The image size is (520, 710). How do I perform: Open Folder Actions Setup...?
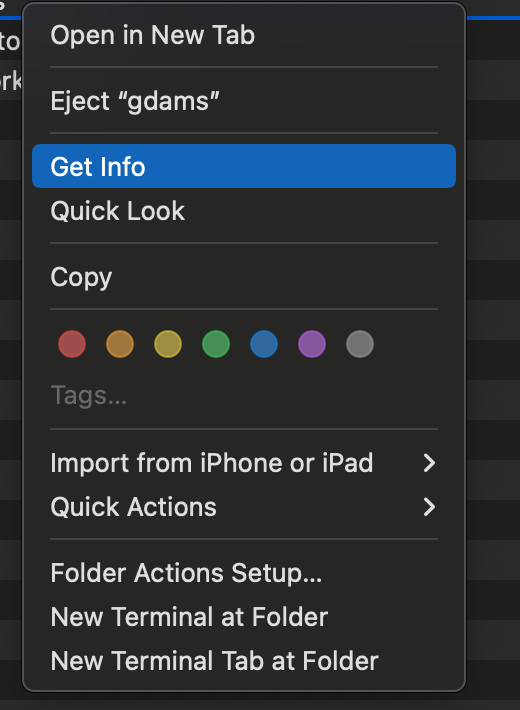(x=244, y=573)
